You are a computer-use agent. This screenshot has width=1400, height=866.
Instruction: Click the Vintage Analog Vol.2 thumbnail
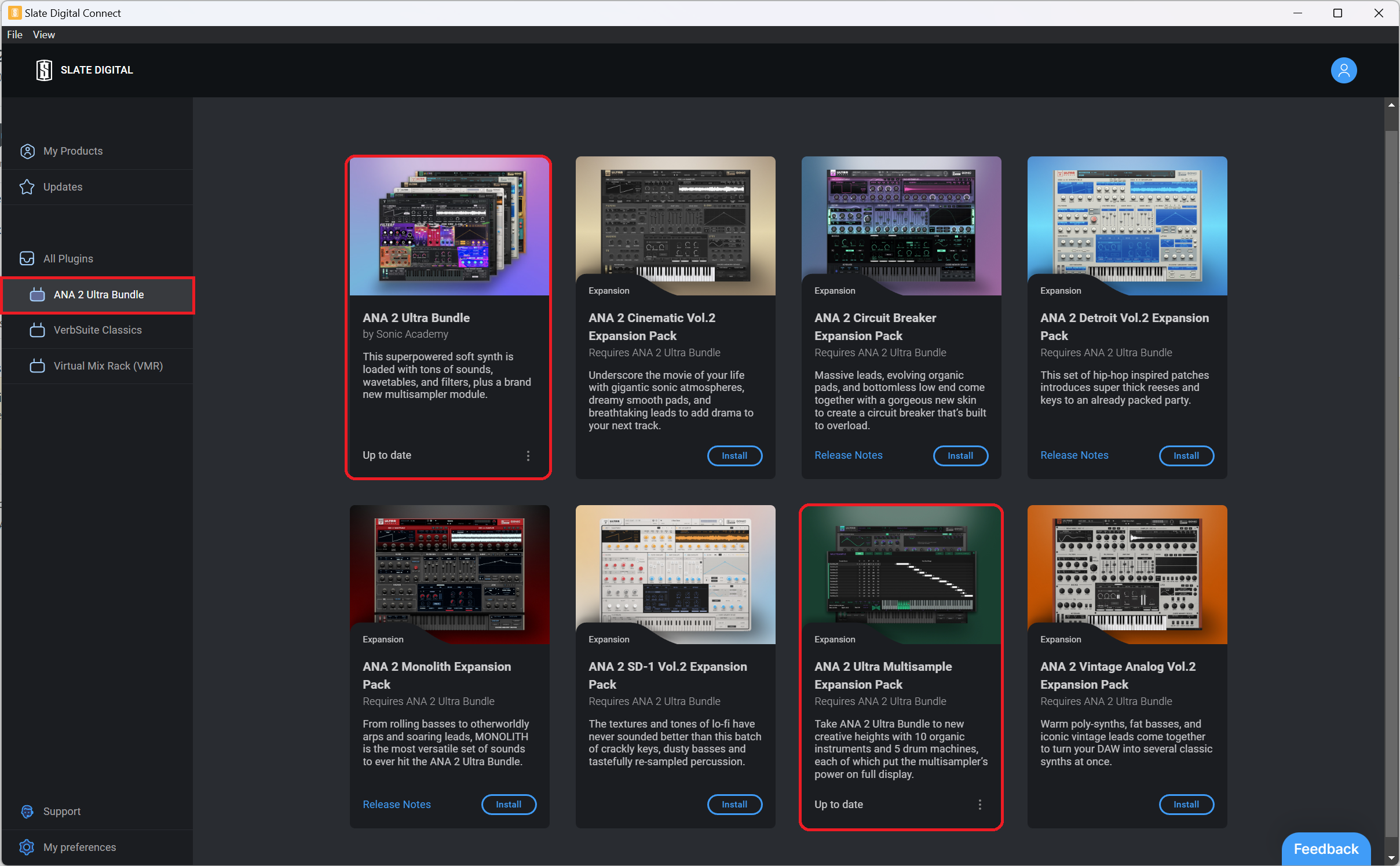tap(1127, 575)
